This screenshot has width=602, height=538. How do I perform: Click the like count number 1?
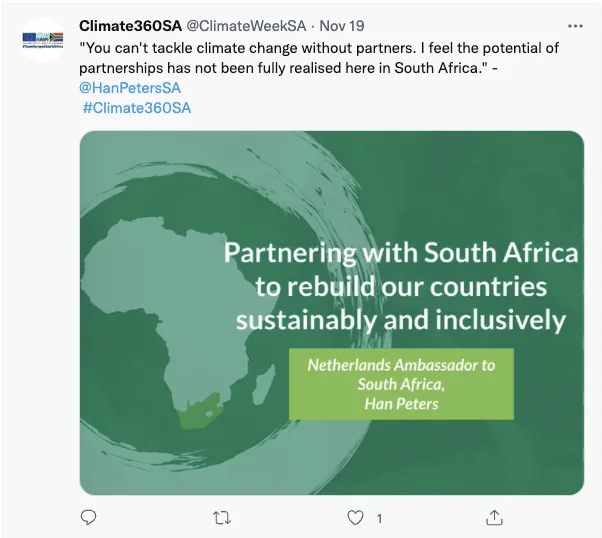379,518
